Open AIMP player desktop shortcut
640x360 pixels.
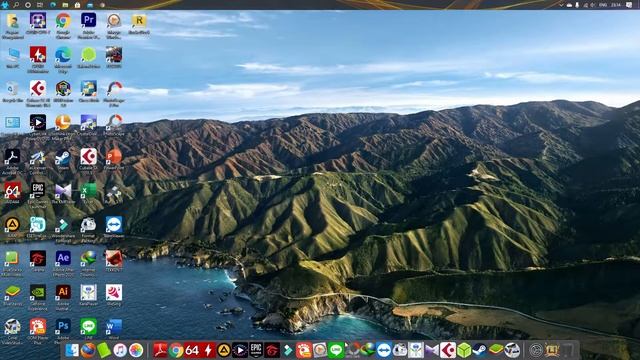pyautogui.click(x=12, y=224)
